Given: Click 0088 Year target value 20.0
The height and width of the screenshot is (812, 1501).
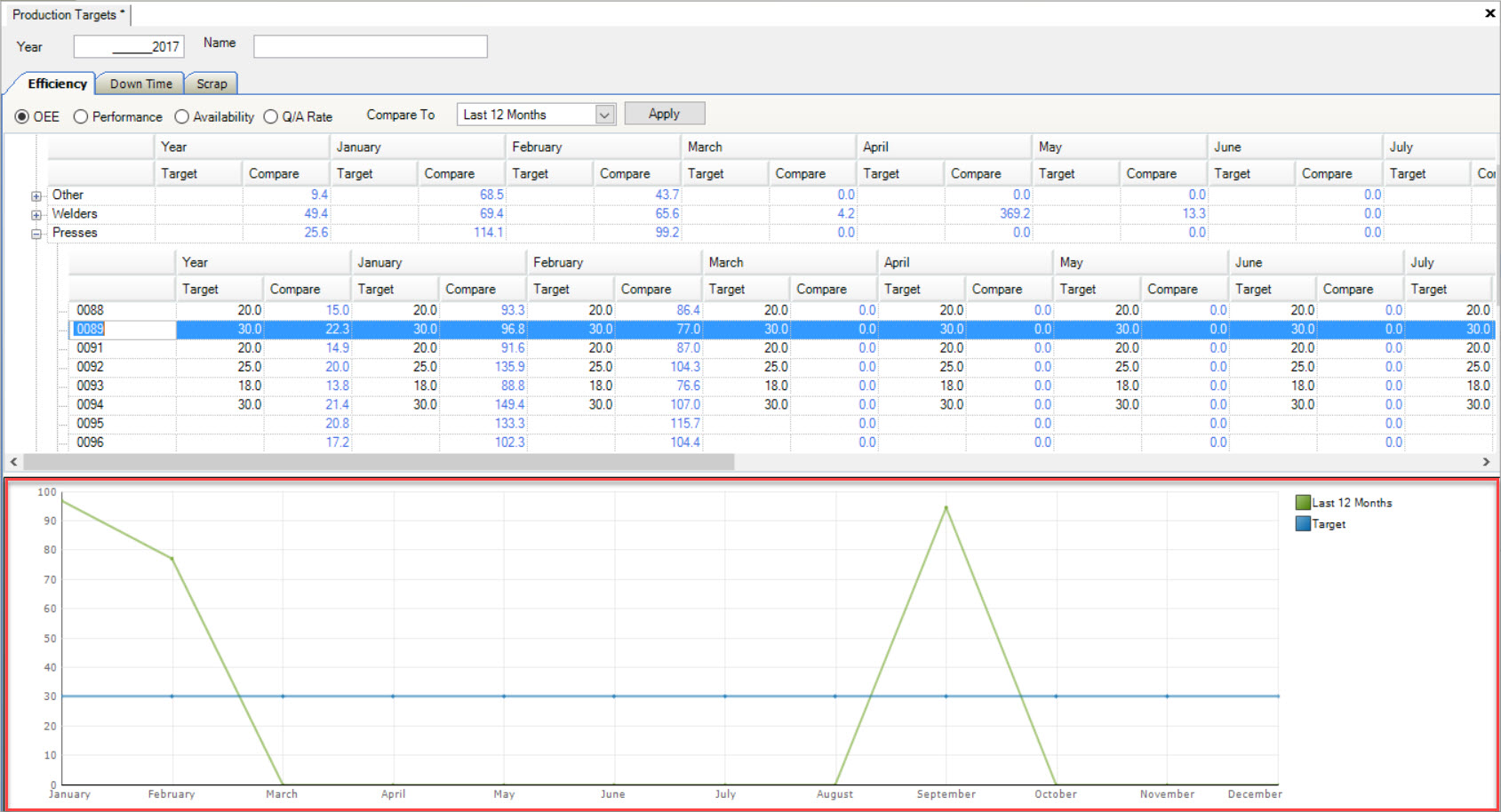Looking at the screenshot, I should [x=250, y=310].
